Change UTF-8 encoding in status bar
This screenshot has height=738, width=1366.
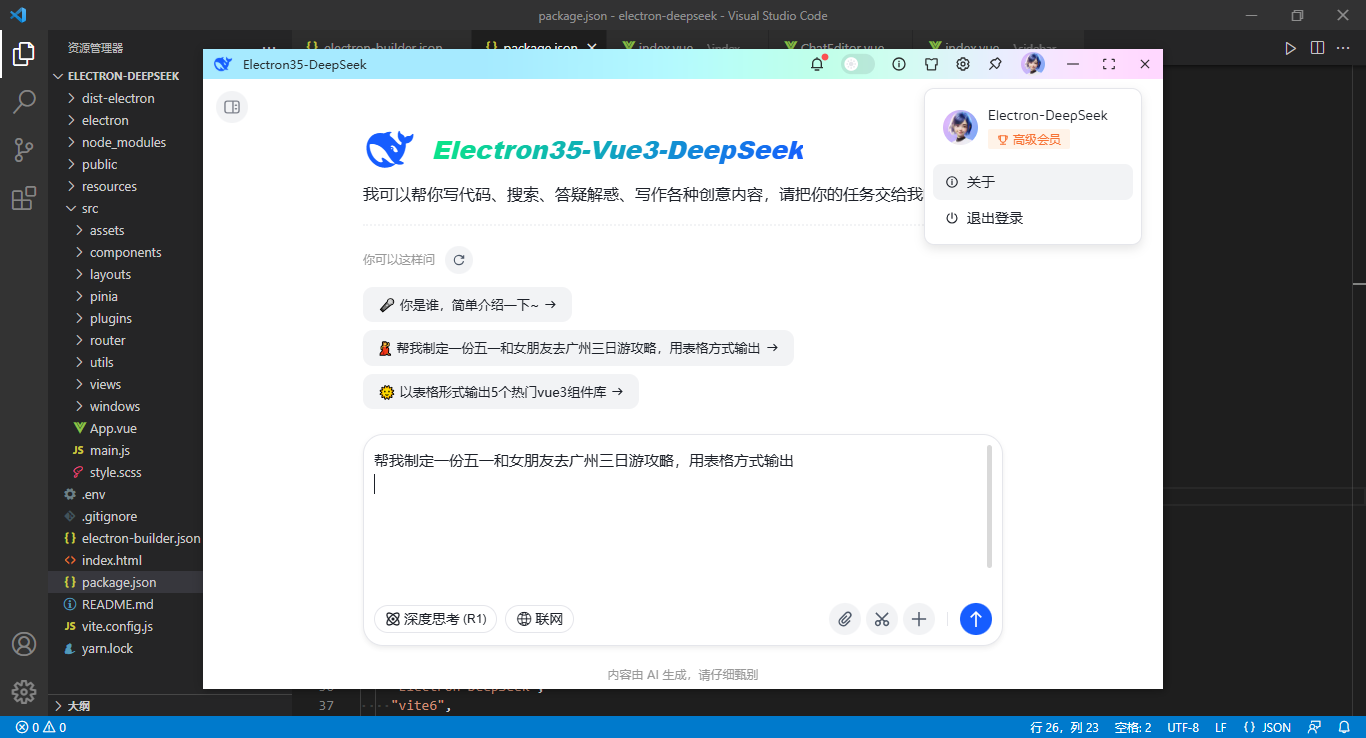[x=1183, y=727]
